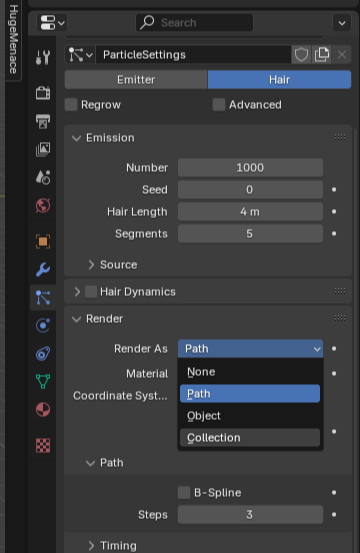Click the Number value field
The height and width of the screenshot is (553, 360).
tap(250, 168)
